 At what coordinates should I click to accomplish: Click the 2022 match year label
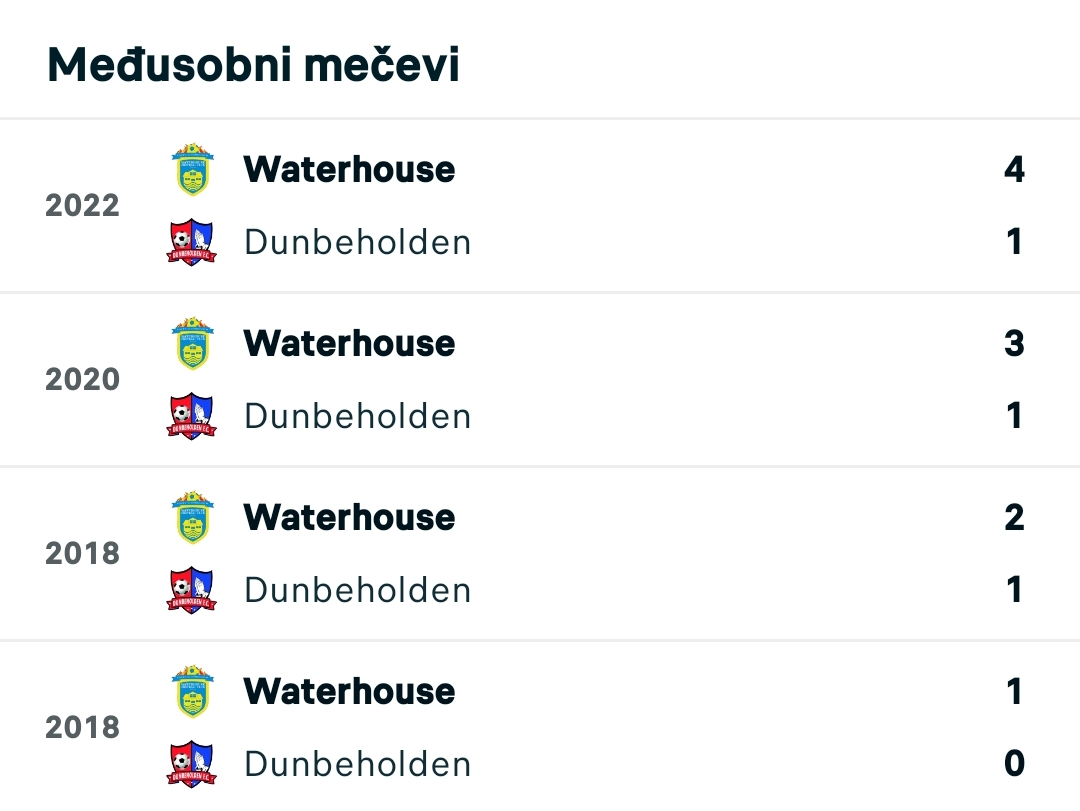click(83, 205)
